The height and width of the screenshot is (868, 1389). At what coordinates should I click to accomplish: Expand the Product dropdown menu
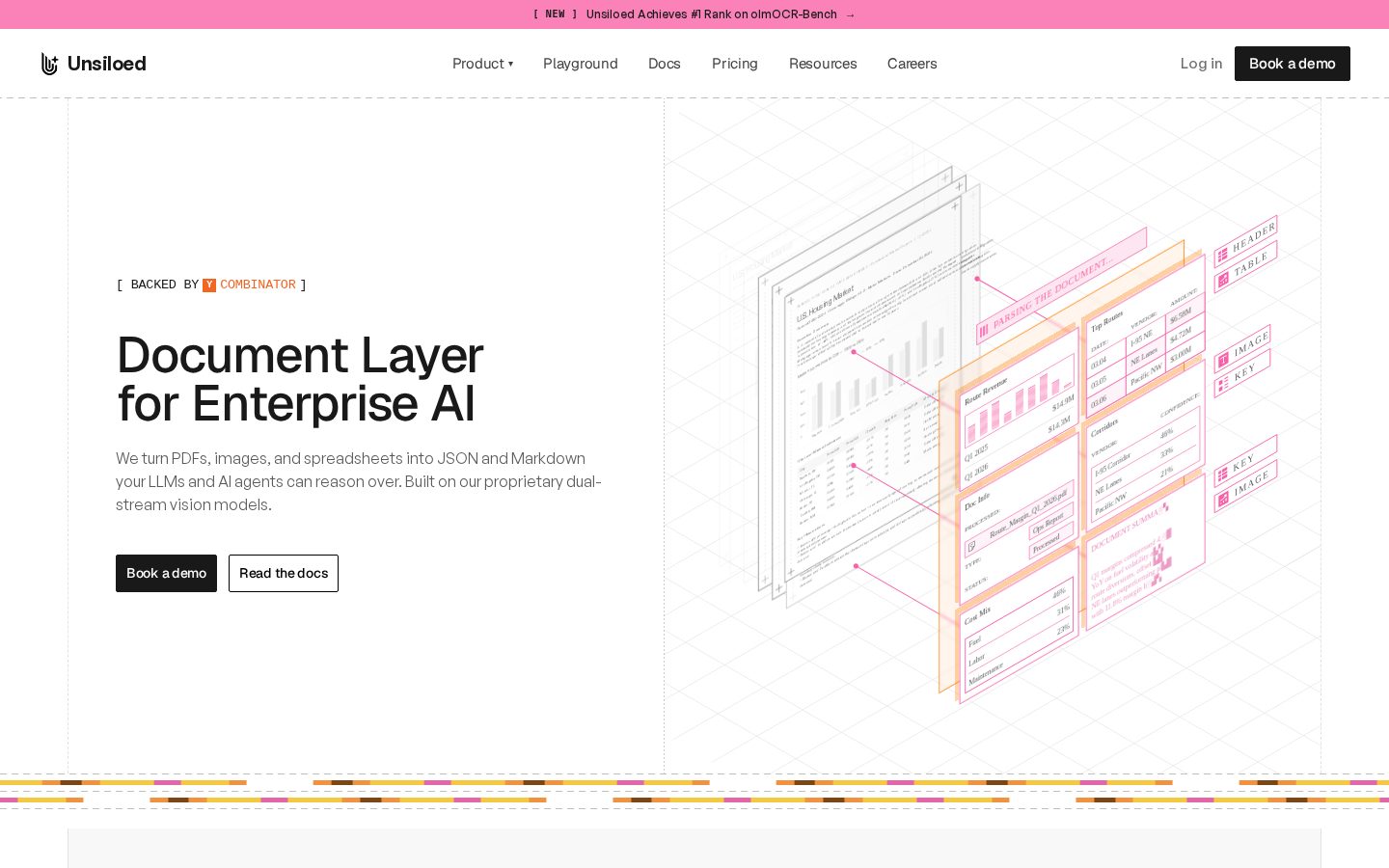[x=482, y=64]
